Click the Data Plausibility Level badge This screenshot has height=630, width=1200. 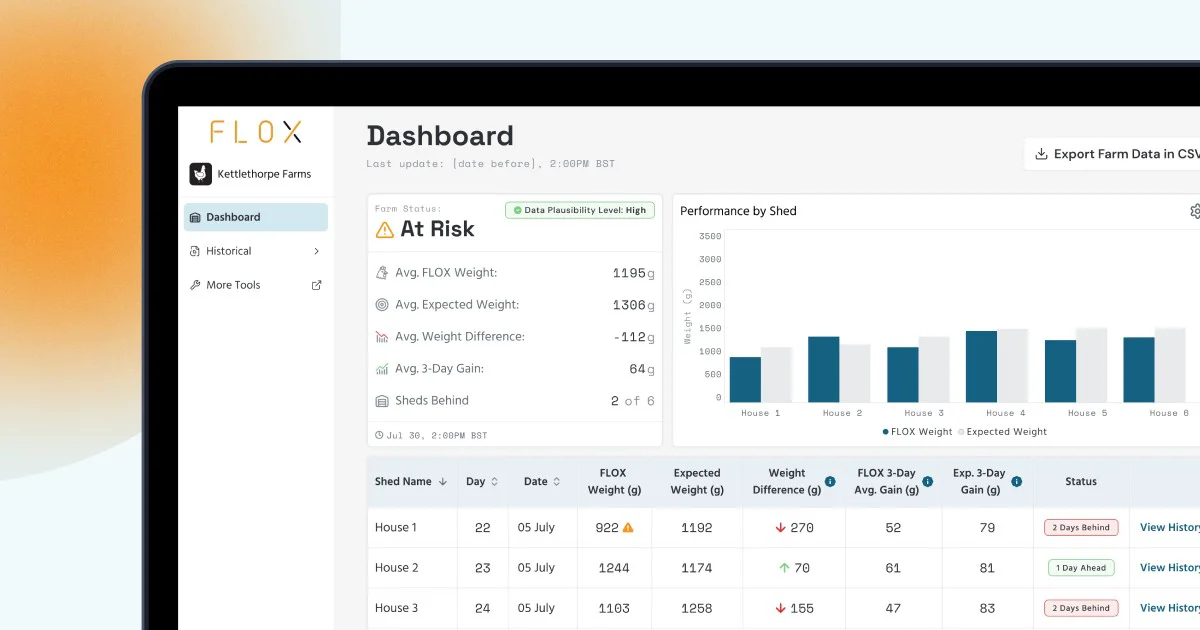click(580, 210)
